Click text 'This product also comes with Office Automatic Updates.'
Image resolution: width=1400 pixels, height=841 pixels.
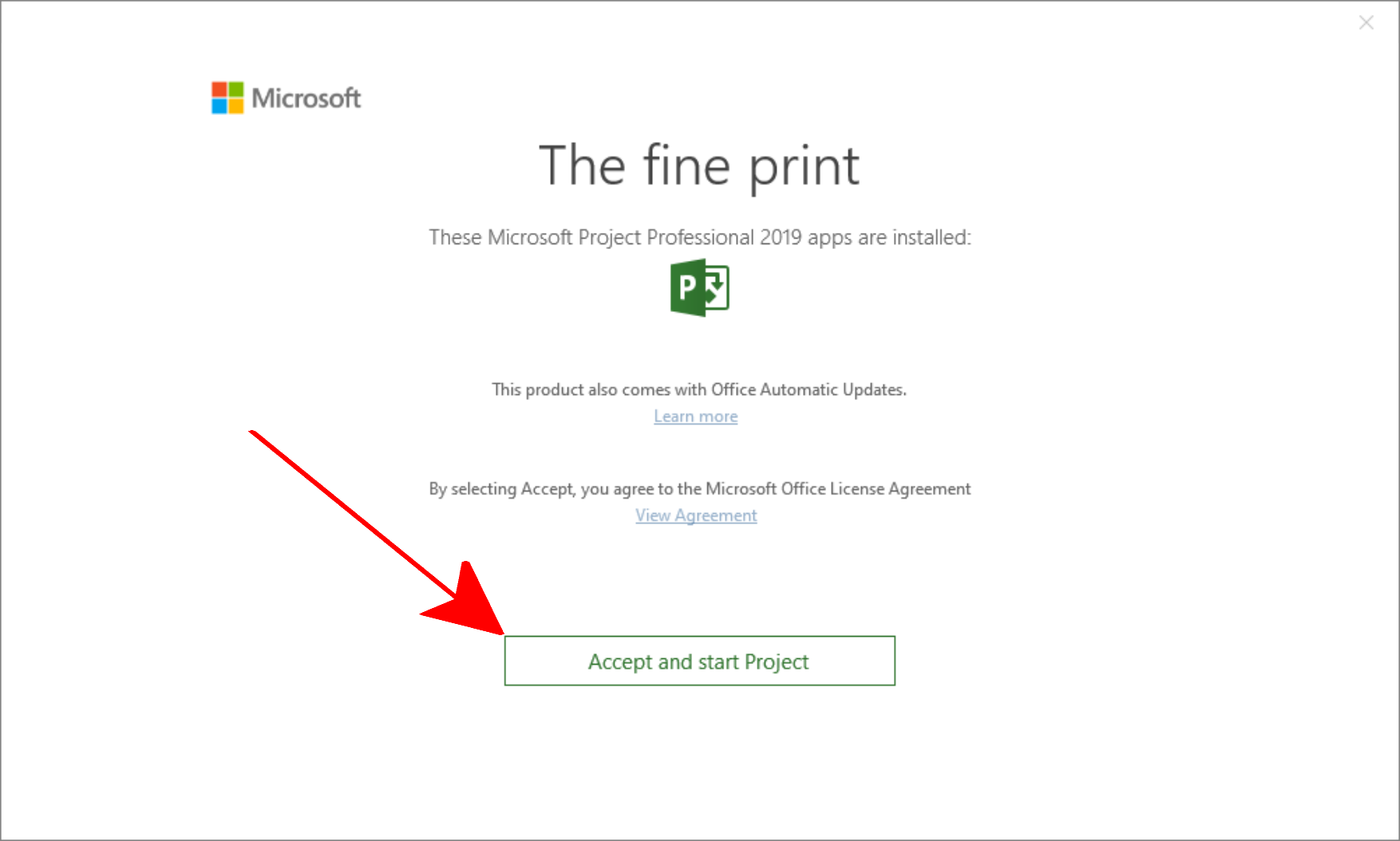click(699, 389)
